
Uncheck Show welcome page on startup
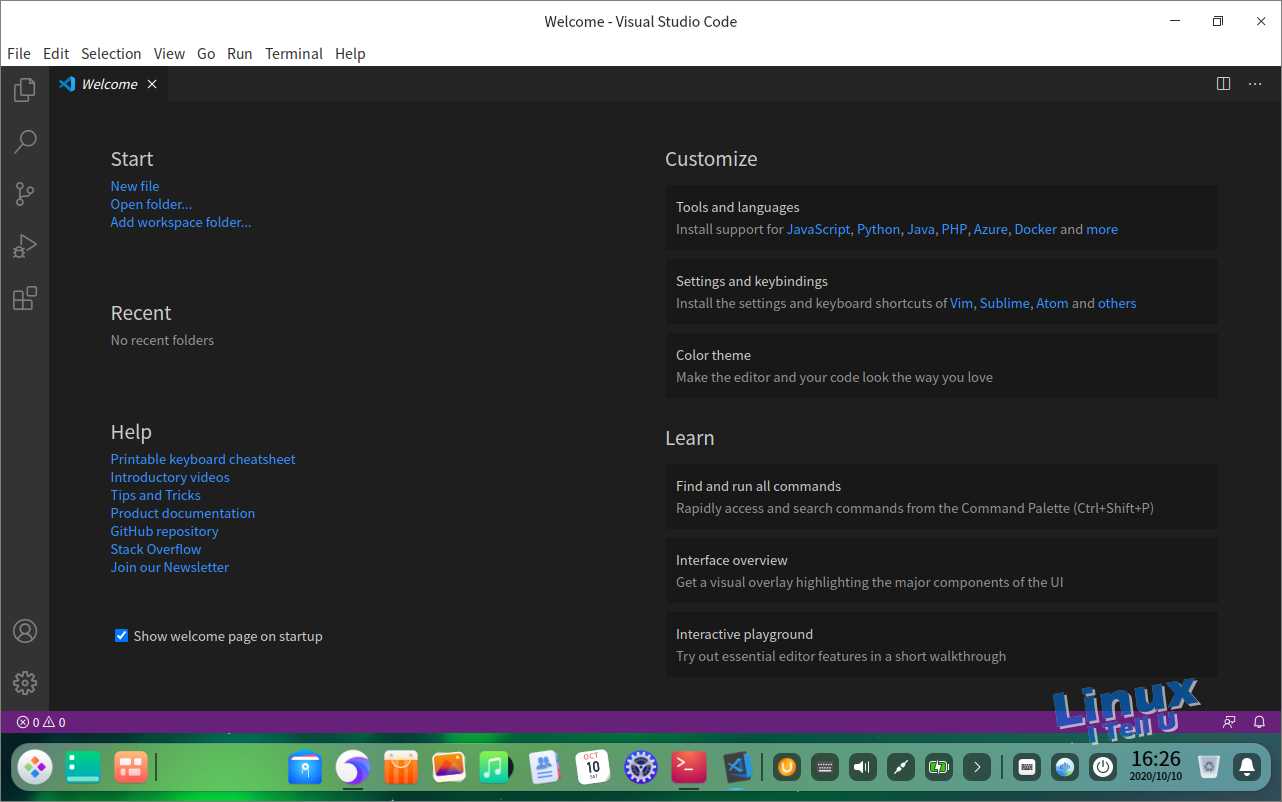tap(121, 635)
